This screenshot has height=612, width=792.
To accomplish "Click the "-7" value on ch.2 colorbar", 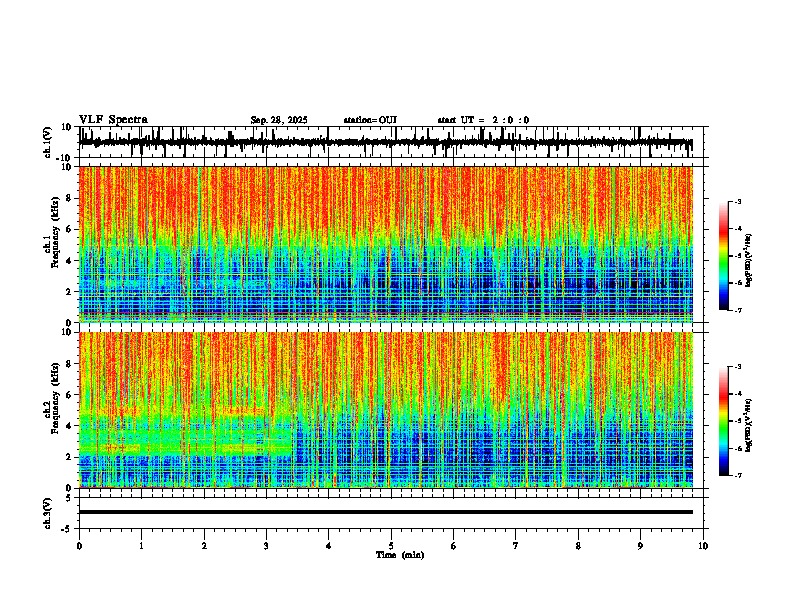I will pos(737,475).
